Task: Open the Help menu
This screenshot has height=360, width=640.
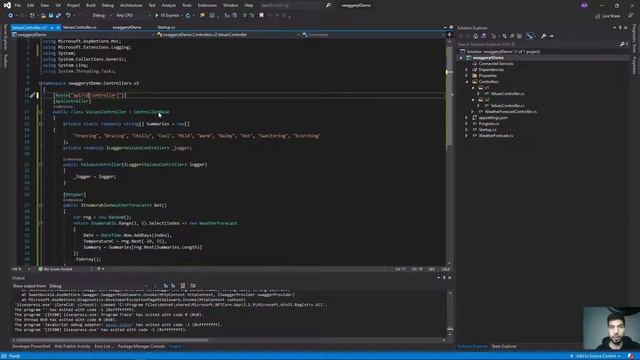Action: tap(249, 5)
